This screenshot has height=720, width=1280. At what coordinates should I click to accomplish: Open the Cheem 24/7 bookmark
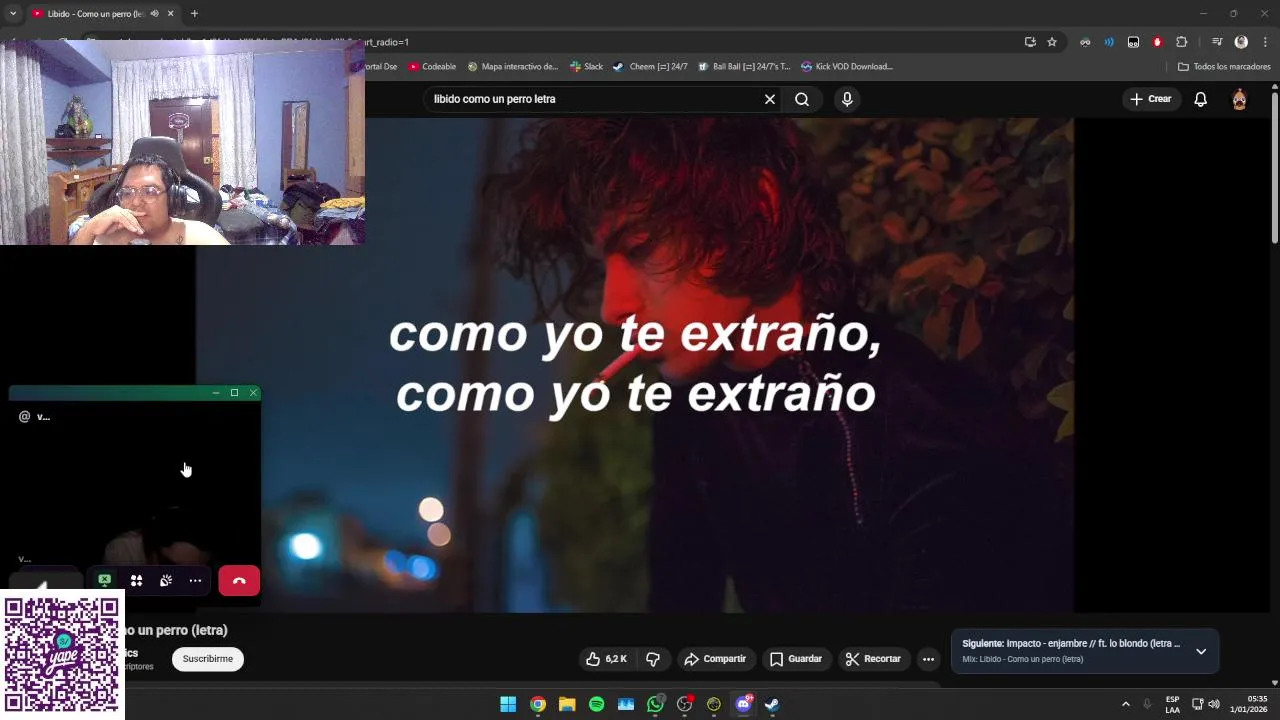[650, 67]
